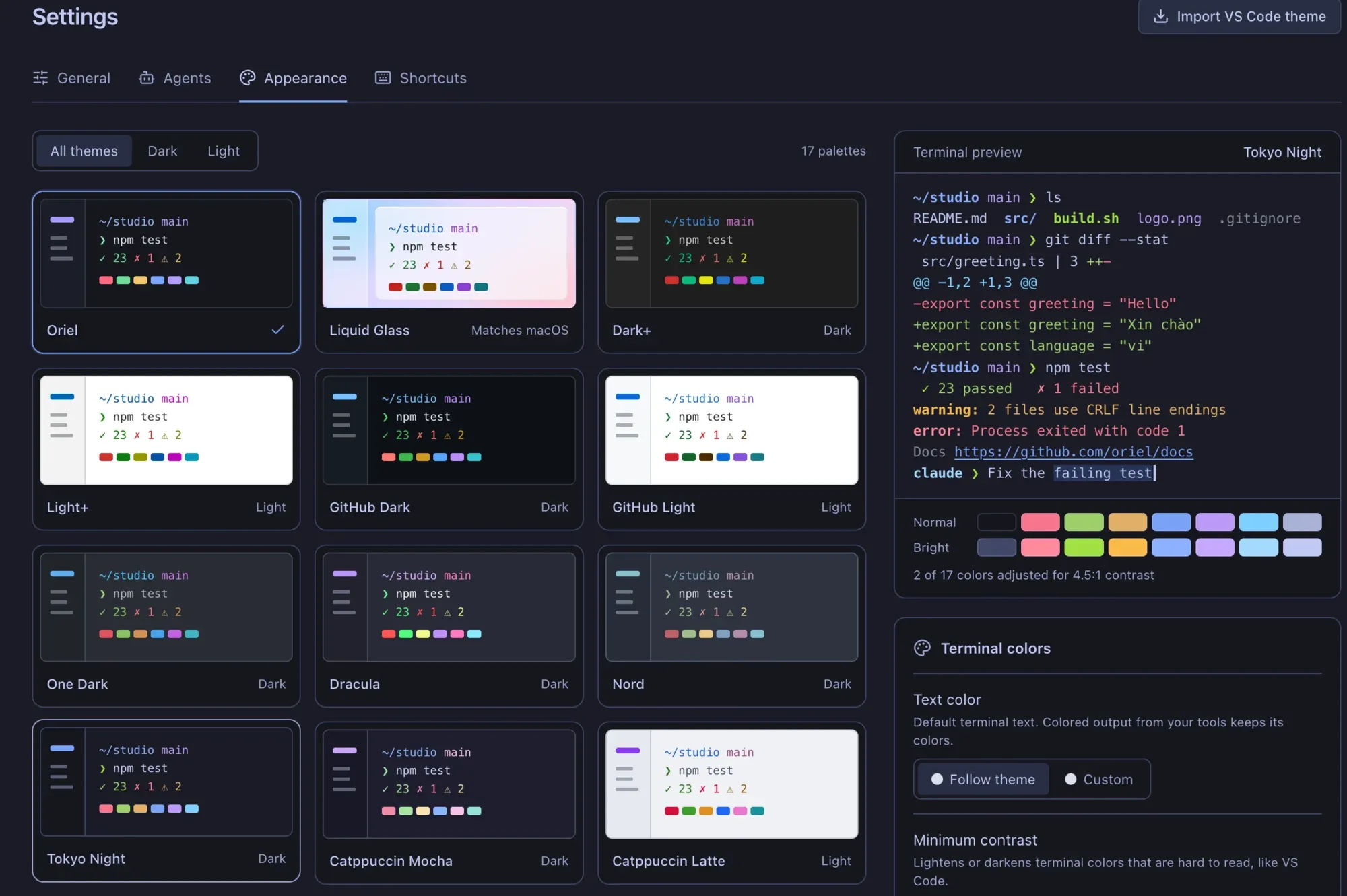
Task: Click the palette icon beside Terminal colors
Action: point(922,648)
